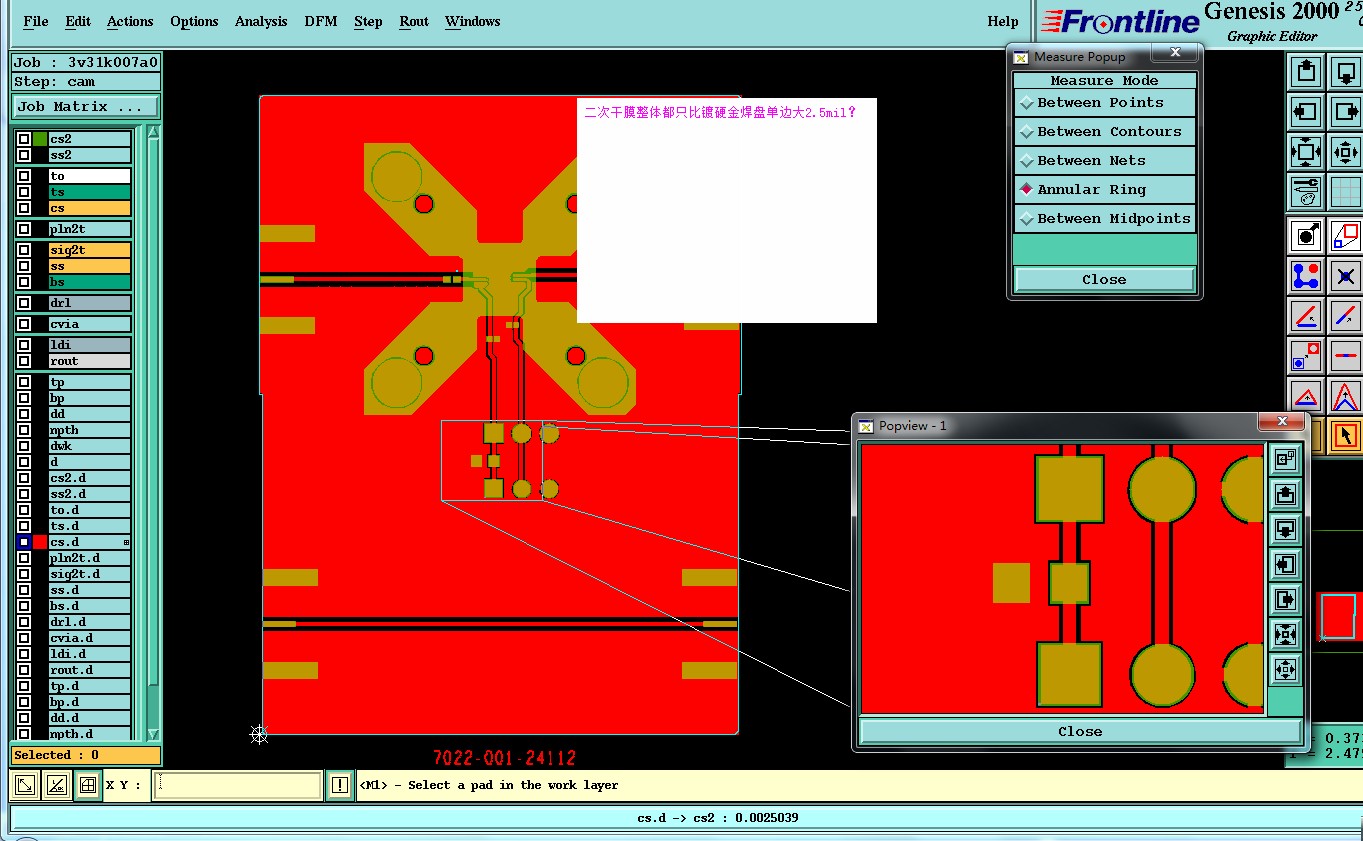Click the pan left arrow icon in right toolbar
Image resolution: width=1363 pixels, height=841 pixels.
[x=1306, y=111]
